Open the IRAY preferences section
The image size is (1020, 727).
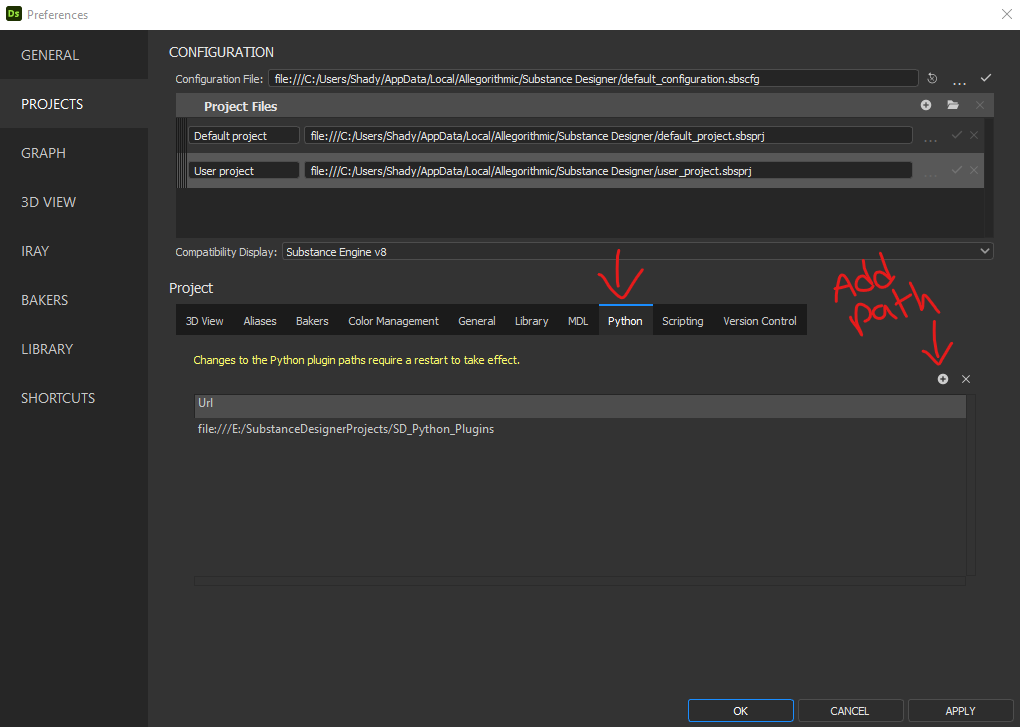pos(74,251)
